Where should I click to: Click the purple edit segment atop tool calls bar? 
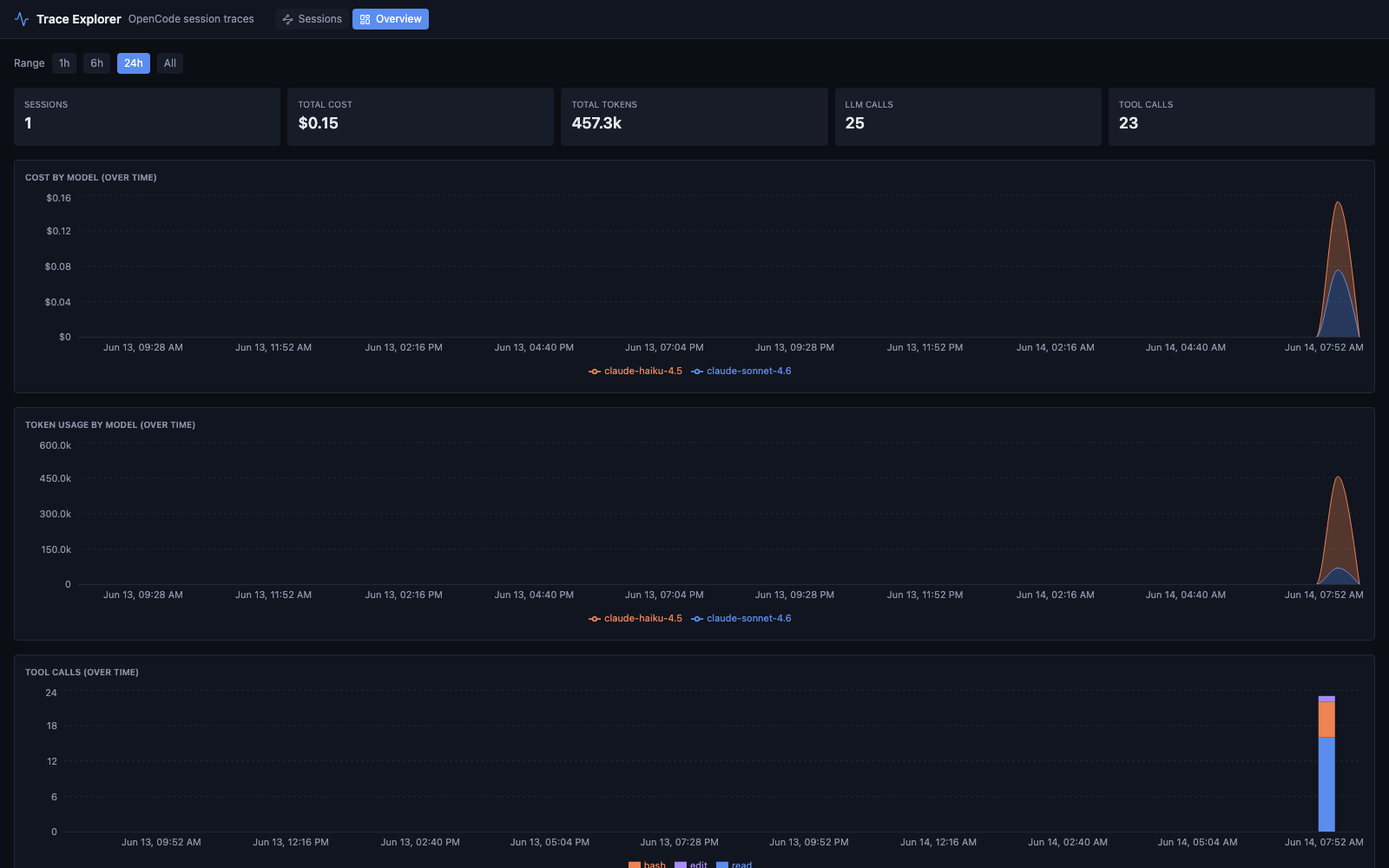[x=1326, y=699]
